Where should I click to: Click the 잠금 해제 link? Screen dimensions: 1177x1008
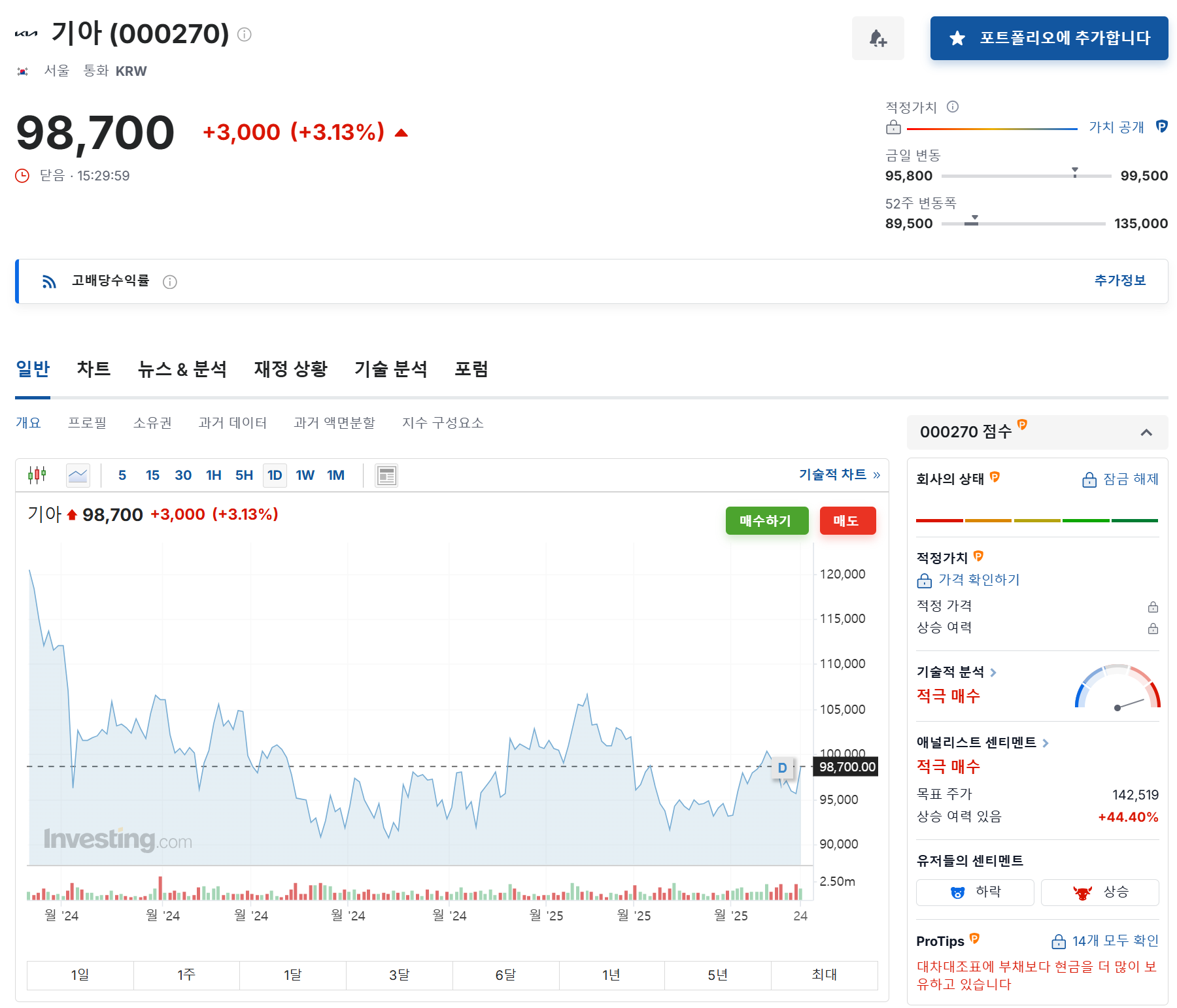pyautogui.click(x=1131, y=479)
